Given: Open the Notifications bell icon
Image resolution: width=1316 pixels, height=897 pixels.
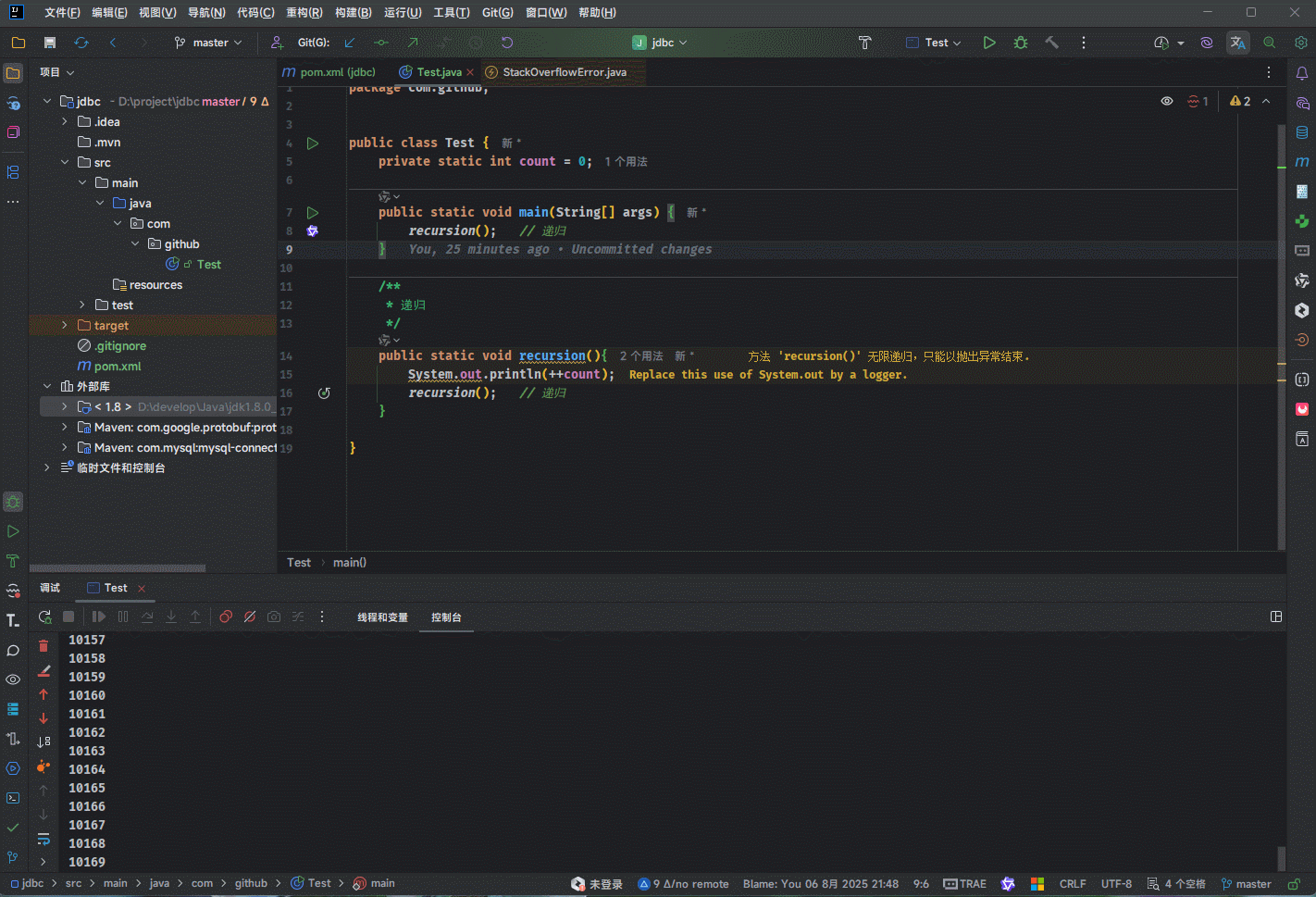Looking at the screenshot, I should click(x=1302, y=73).
